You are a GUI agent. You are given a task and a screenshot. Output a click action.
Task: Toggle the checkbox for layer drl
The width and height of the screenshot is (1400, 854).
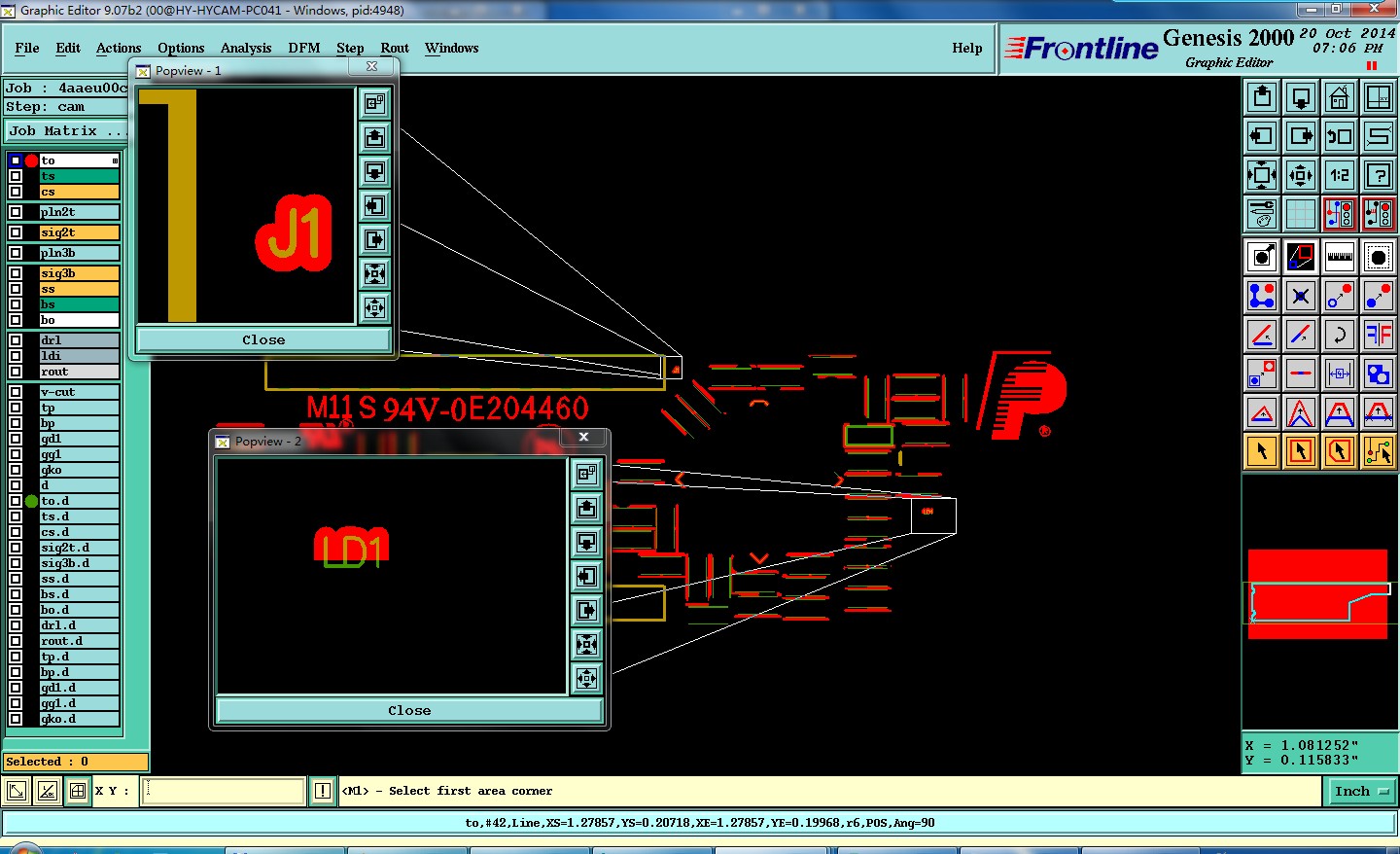click(x=16, y=340)
